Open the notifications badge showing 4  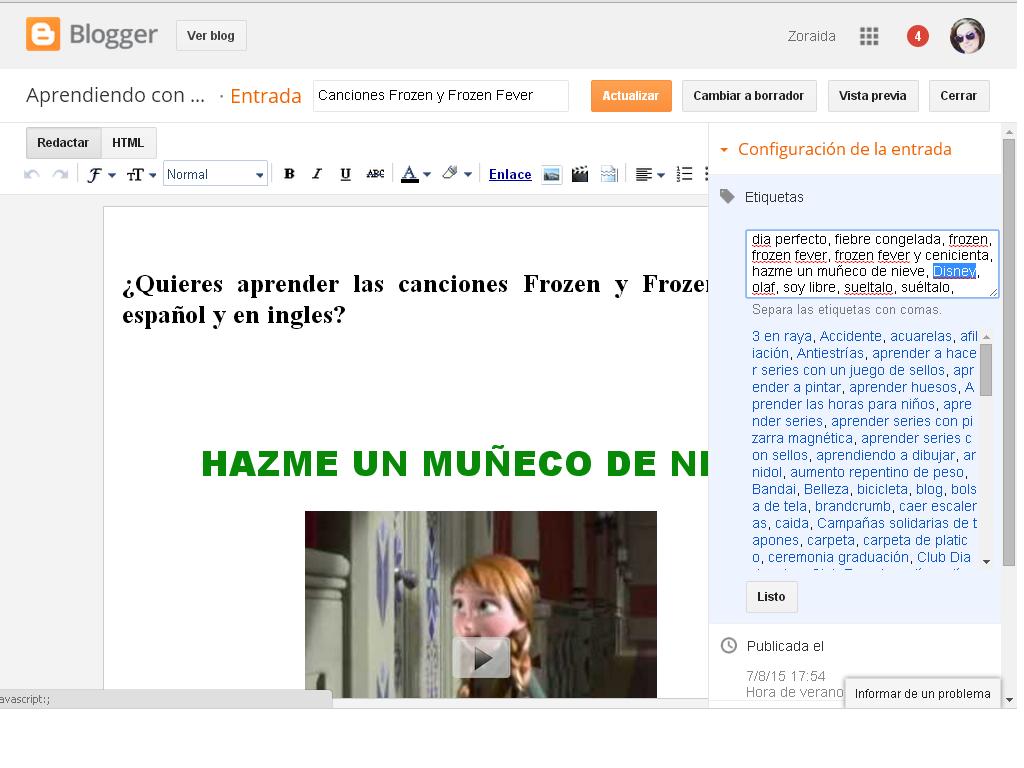coord(918,36)
